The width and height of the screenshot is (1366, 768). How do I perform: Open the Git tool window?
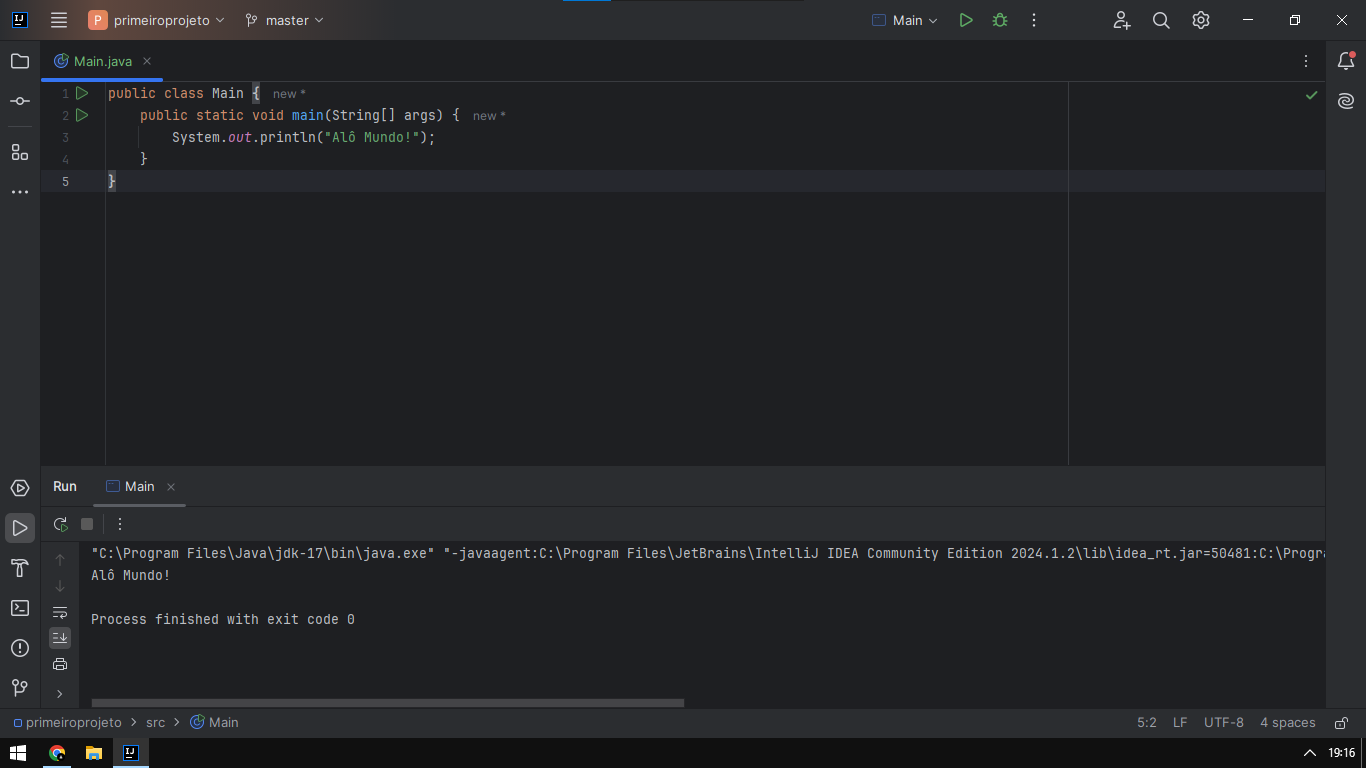click(20, 688)
